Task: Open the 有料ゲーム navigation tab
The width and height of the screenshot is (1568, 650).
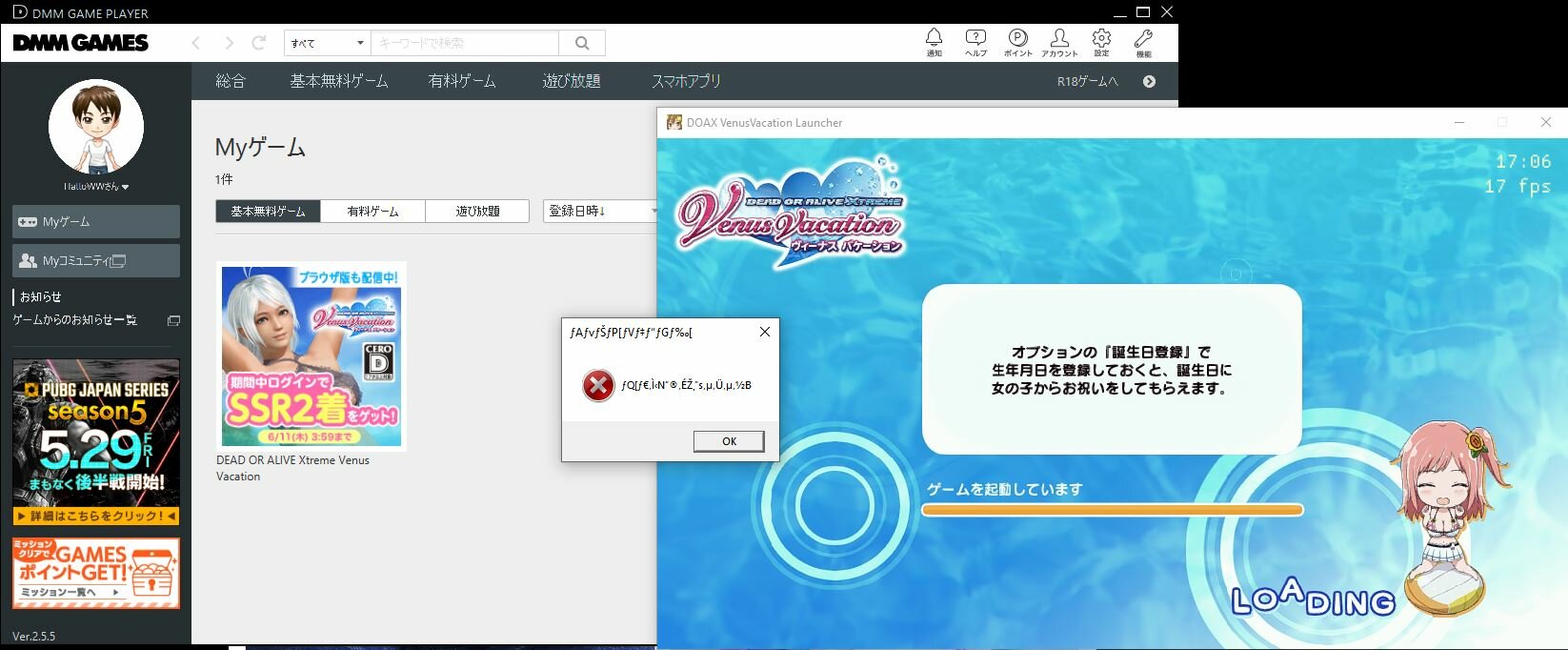Action: (462, 81)
